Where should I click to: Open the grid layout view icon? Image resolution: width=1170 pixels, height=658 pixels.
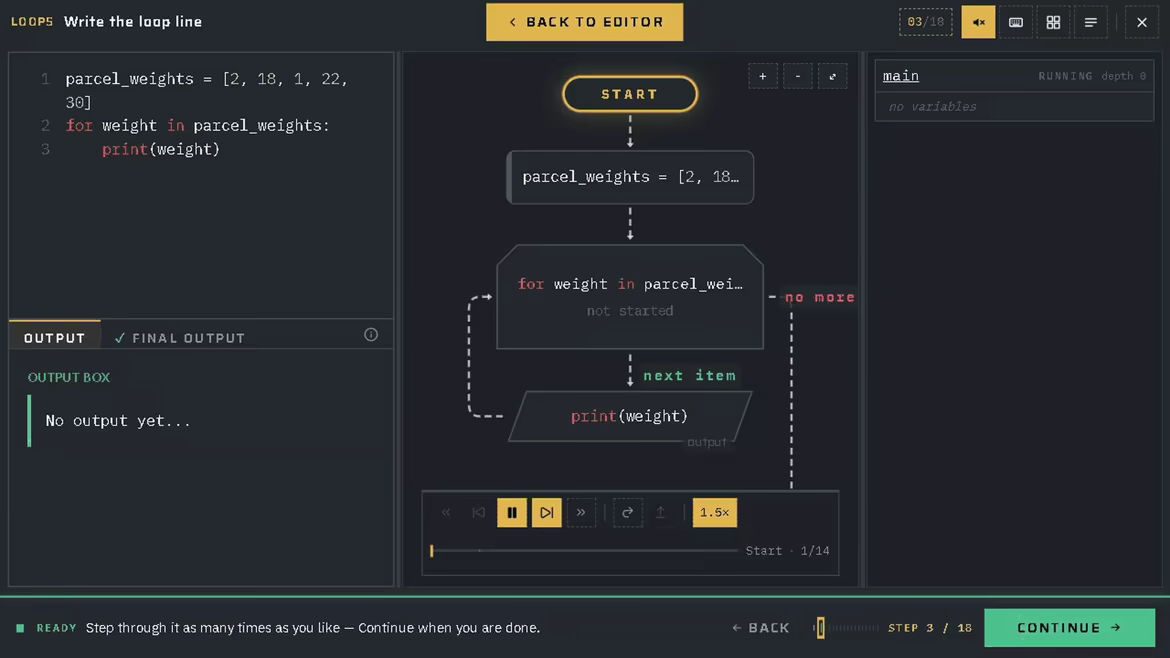click(x=1053, y=22)
